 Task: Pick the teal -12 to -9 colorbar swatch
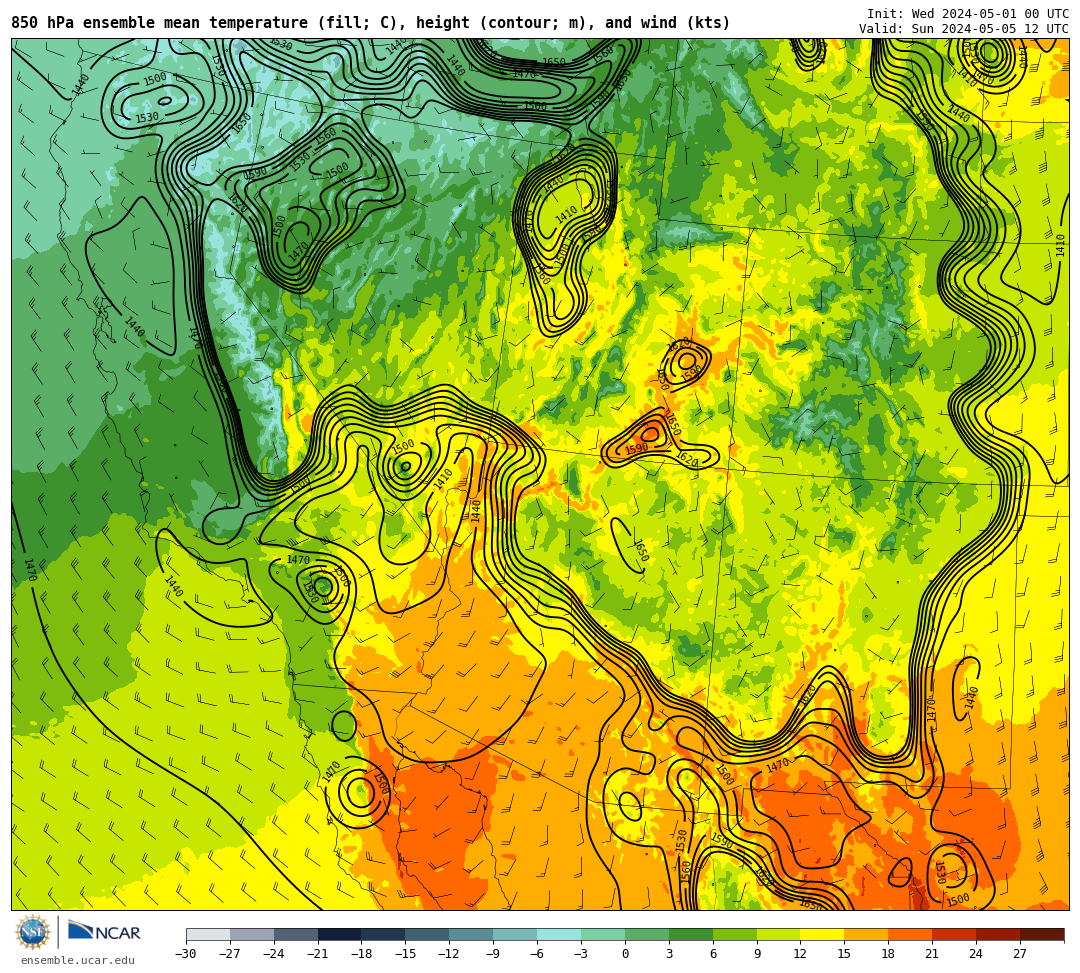(x=472, y=934)
